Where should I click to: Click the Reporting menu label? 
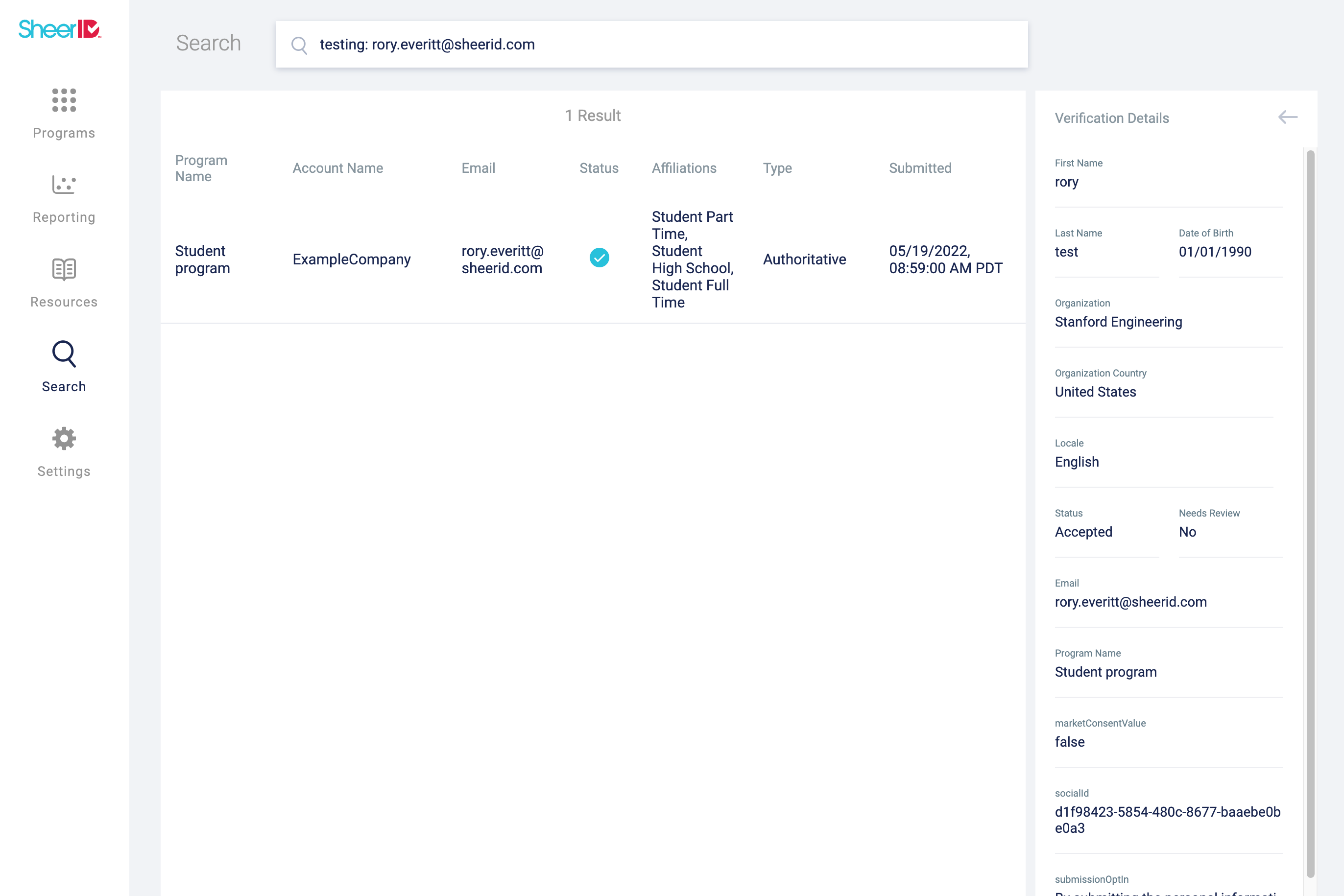tap(64, 217)
